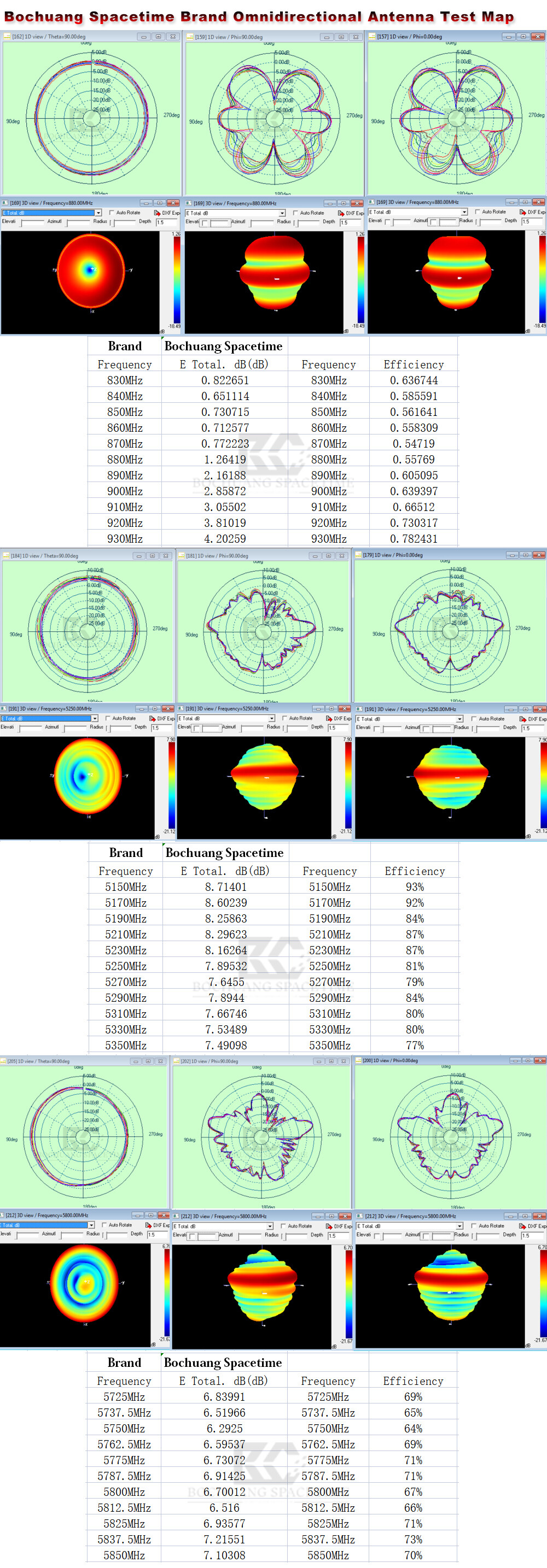The height and width of the screenshot is (1568, 547).
Task: Click the window icon of [179] 1D view Phi=0.00deg
Action: click(x=358, y=555)
